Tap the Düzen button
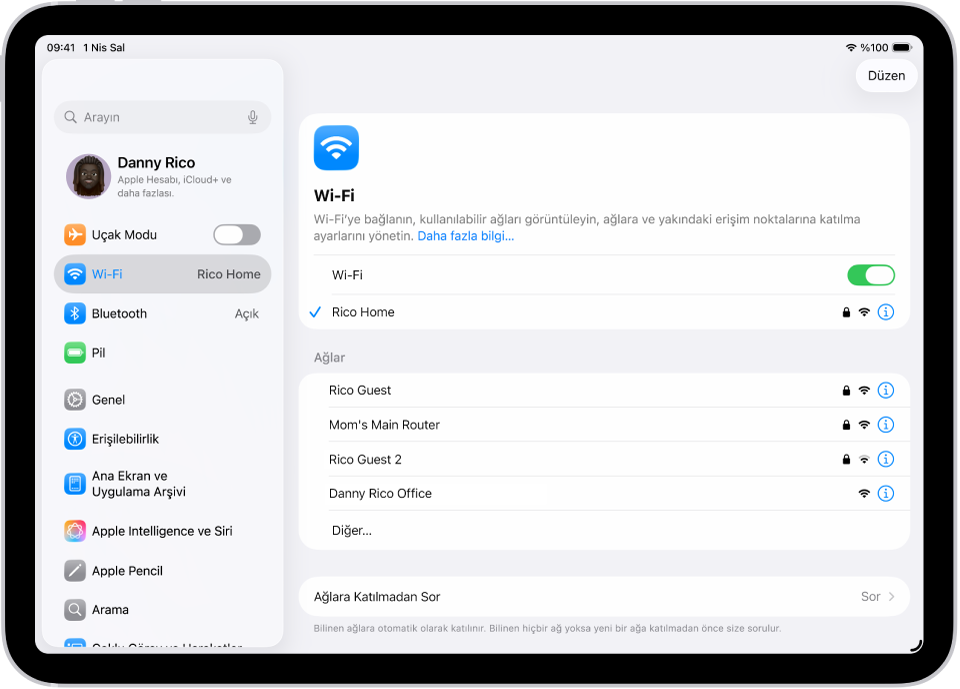The height and width of the screenshot is (689, 960). 886,76
